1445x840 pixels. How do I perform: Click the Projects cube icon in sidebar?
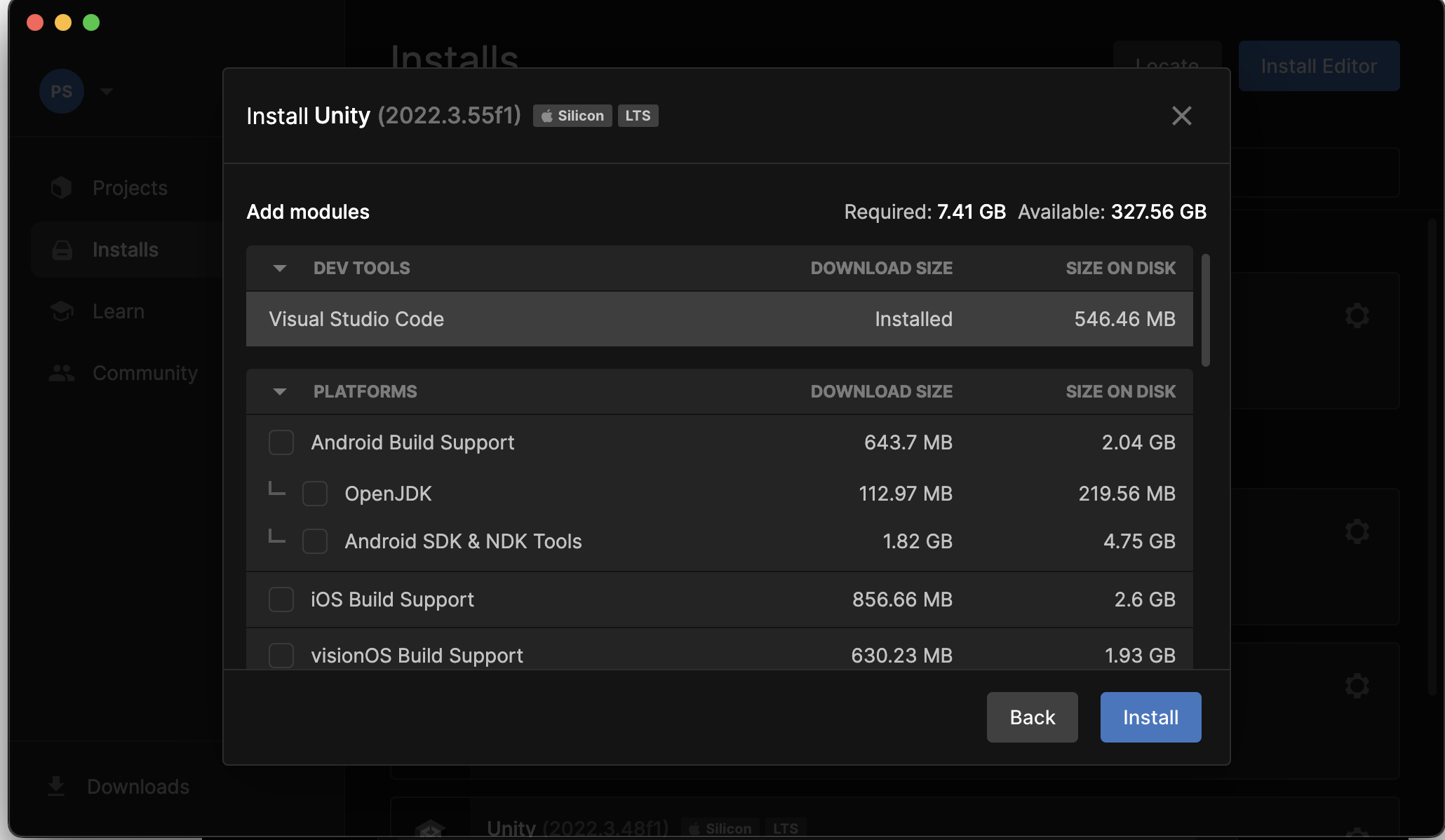62,187
